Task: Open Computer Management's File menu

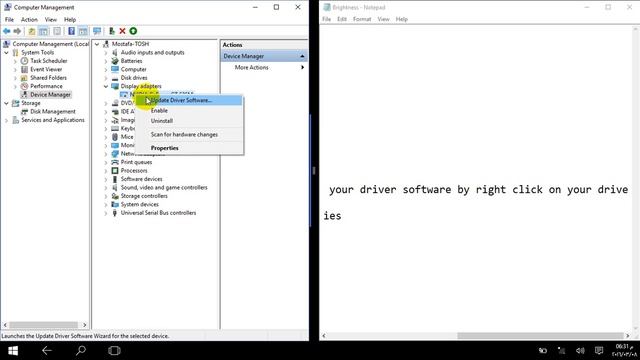Action: (x=9, y=20)
